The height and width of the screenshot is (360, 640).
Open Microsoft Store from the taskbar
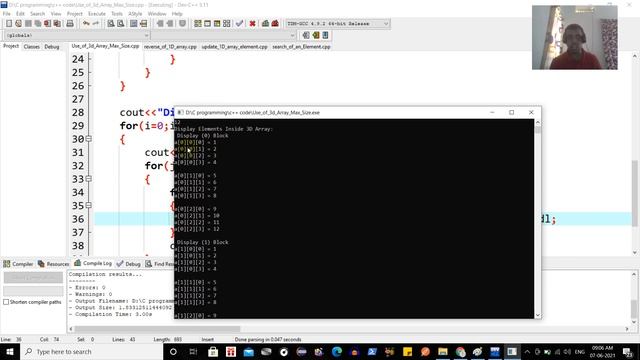213,351
